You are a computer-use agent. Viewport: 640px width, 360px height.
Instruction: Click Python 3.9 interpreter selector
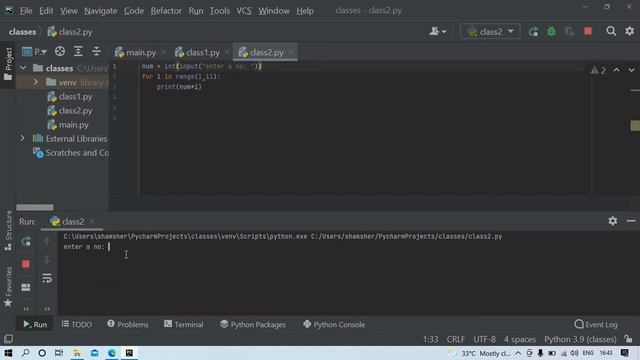coord(580,339)
